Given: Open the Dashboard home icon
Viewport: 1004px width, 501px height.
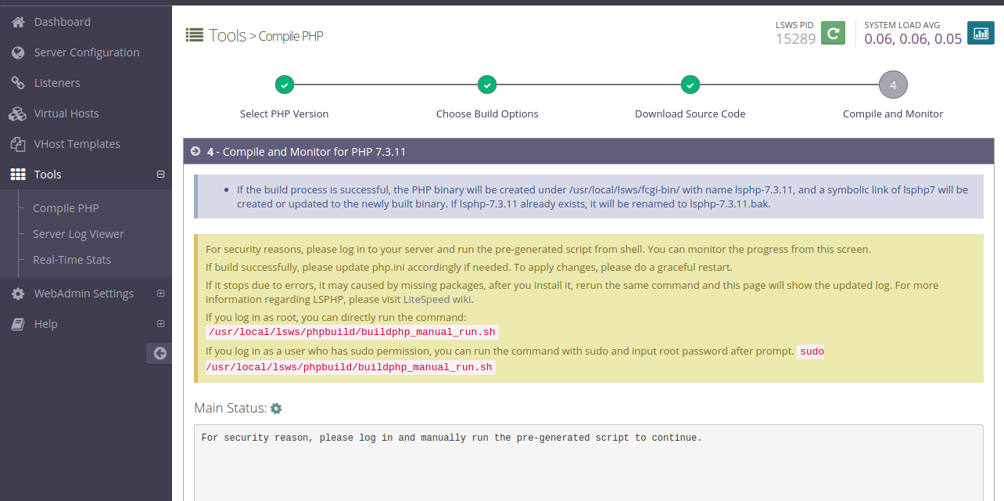Looking at the screenshot, I should pos(18,22).
